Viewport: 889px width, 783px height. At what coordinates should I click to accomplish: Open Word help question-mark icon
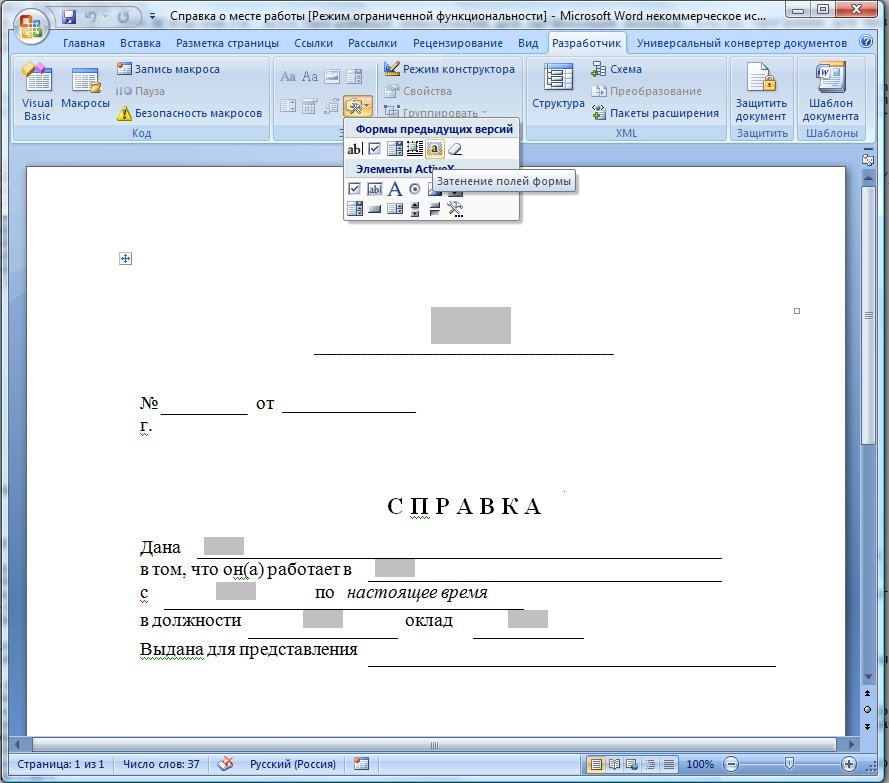click(x=866, y=41)
